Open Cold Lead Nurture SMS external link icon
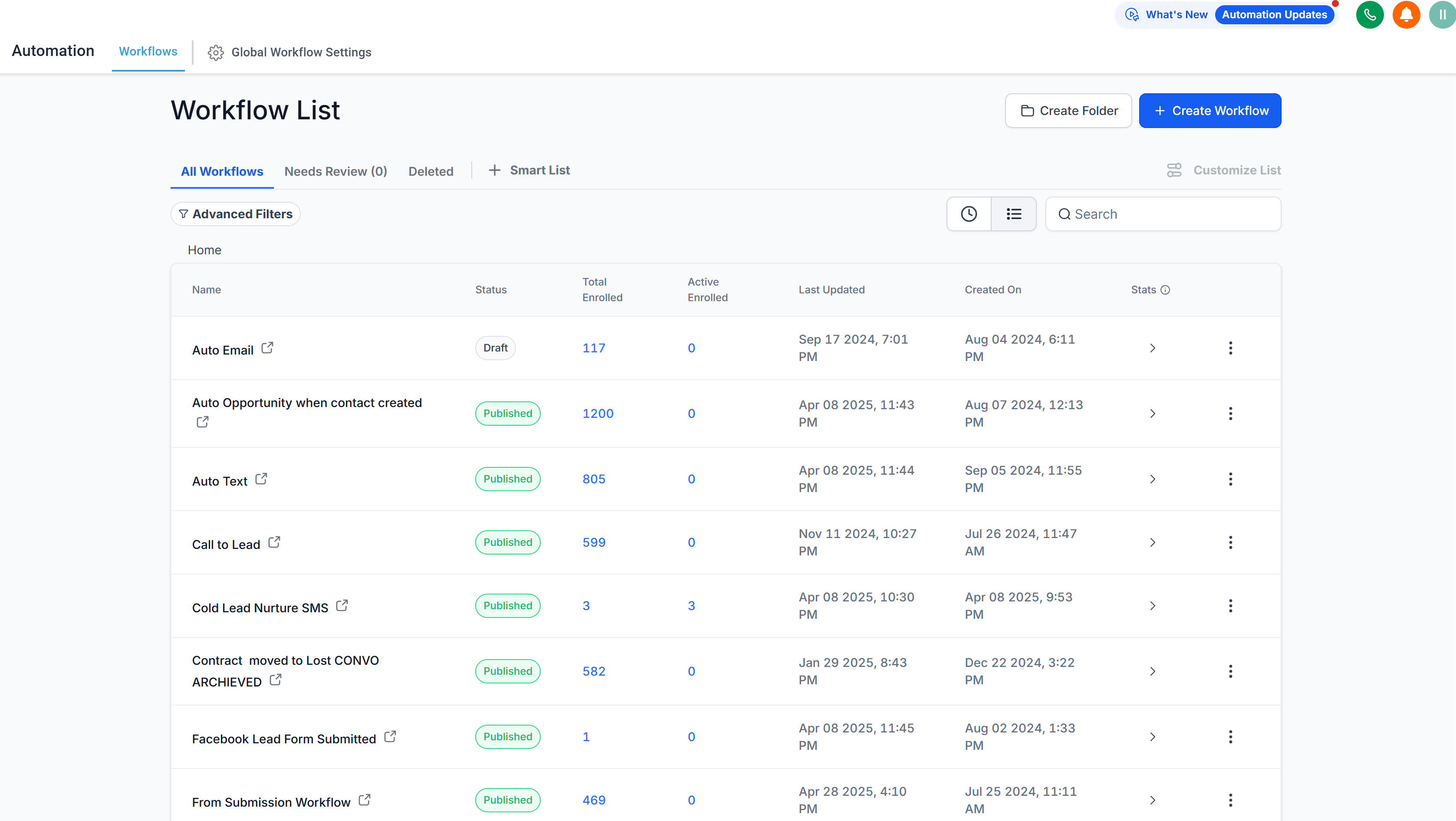This screenshot has width=1456, height=821. [342, 605]
